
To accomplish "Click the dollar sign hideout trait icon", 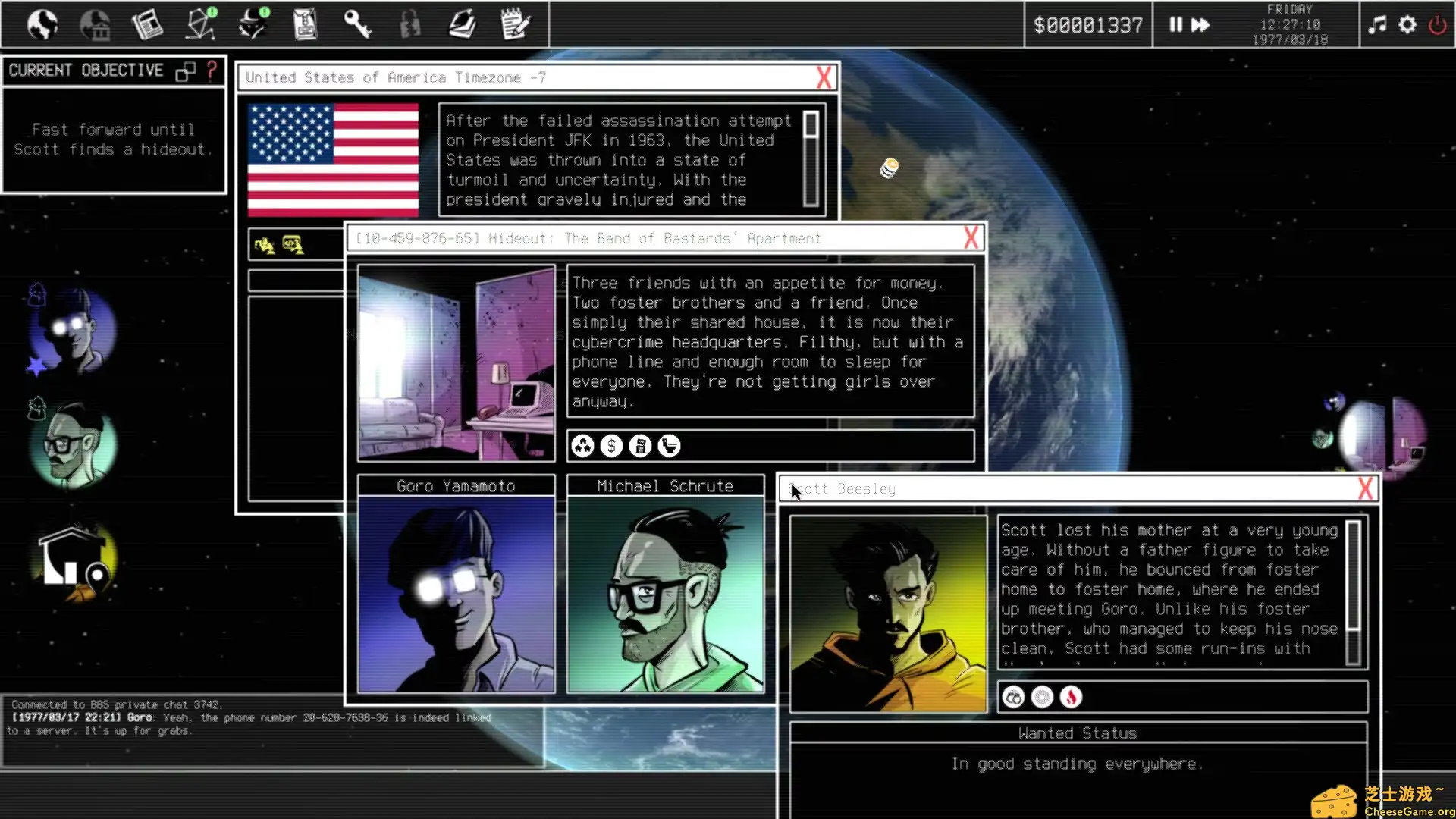I will [611, 446].
